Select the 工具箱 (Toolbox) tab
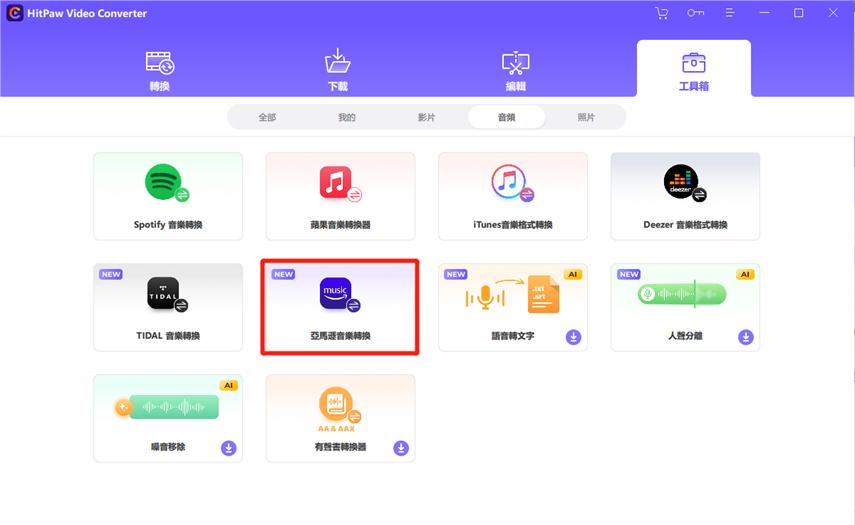 tap(694, 70)
